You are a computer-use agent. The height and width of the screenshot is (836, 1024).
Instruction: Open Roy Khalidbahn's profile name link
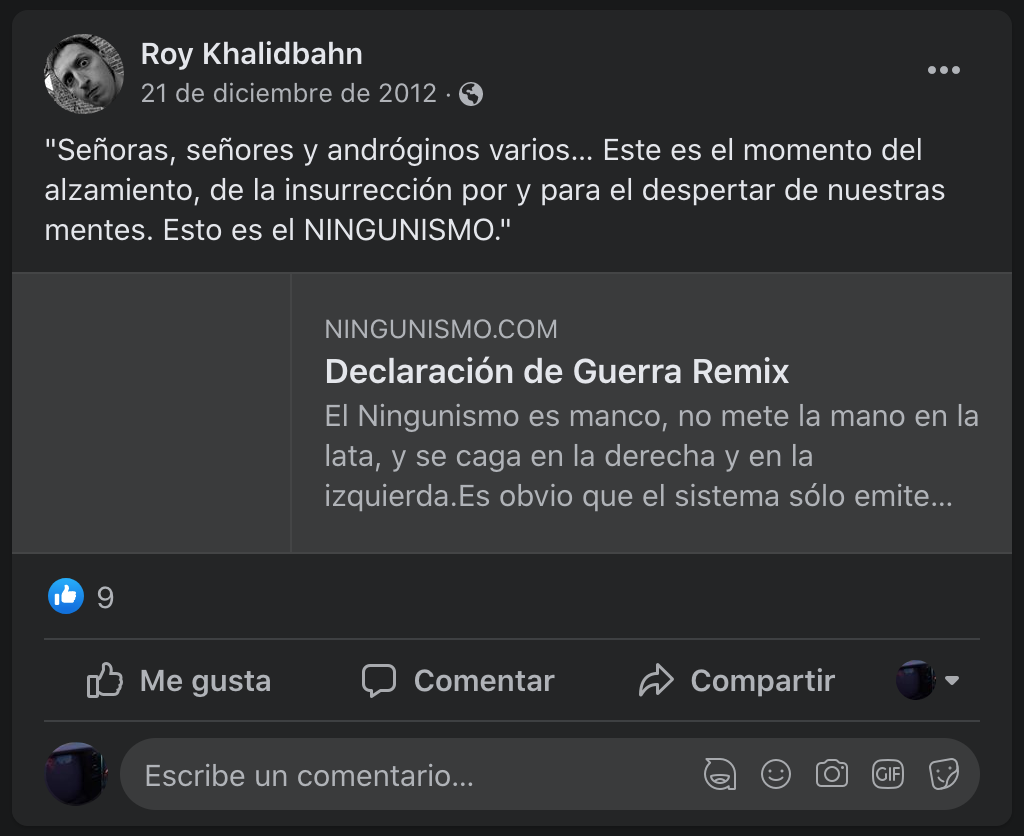coord(251,54)
